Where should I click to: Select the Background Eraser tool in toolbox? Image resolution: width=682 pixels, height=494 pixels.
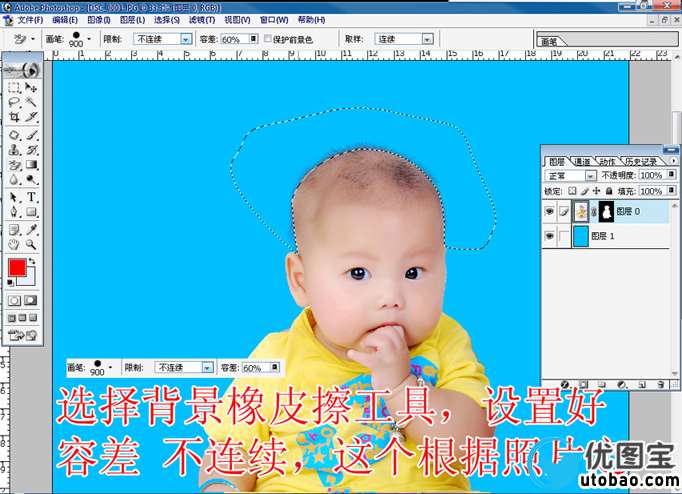[x=14, y=165]
